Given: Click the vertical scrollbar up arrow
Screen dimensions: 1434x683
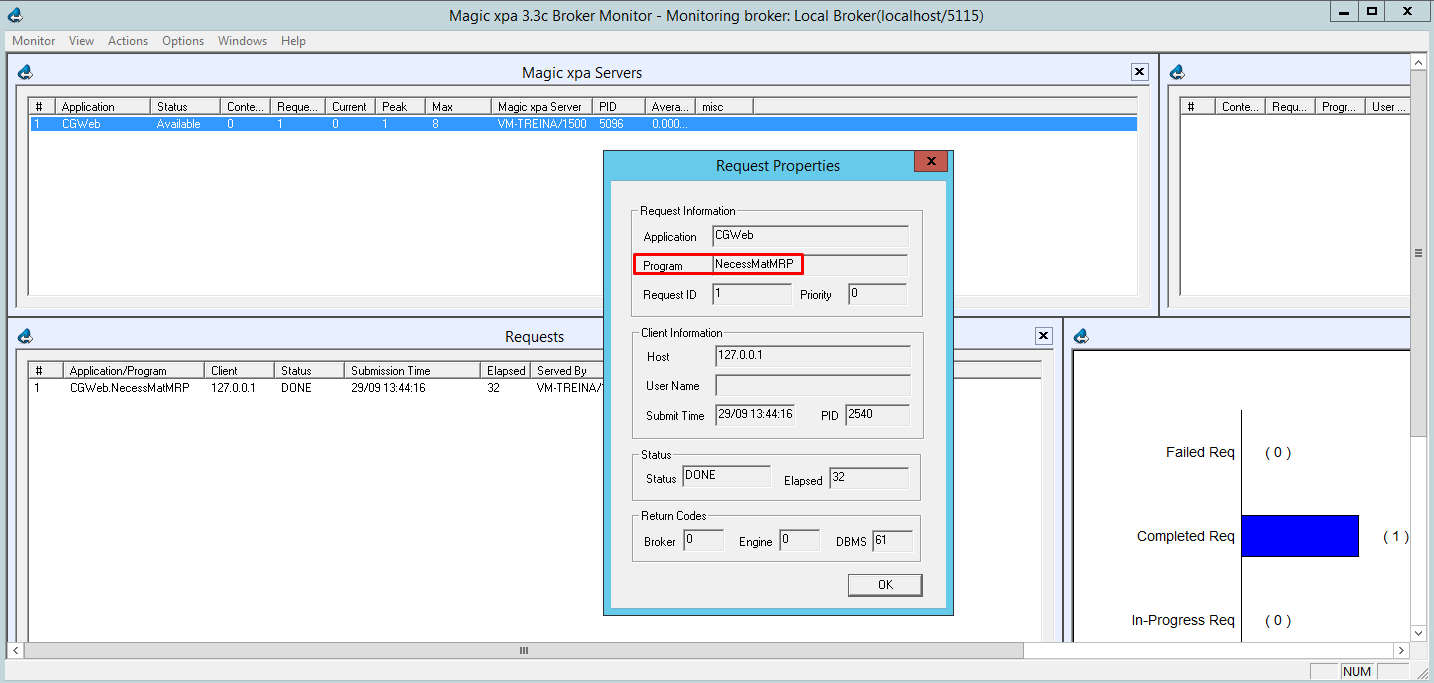Looking at the screenshot, I should [1418, 63].
